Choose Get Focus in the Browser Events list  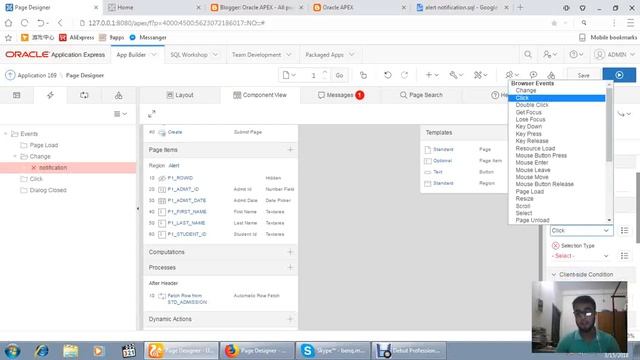tap(529, 112)
